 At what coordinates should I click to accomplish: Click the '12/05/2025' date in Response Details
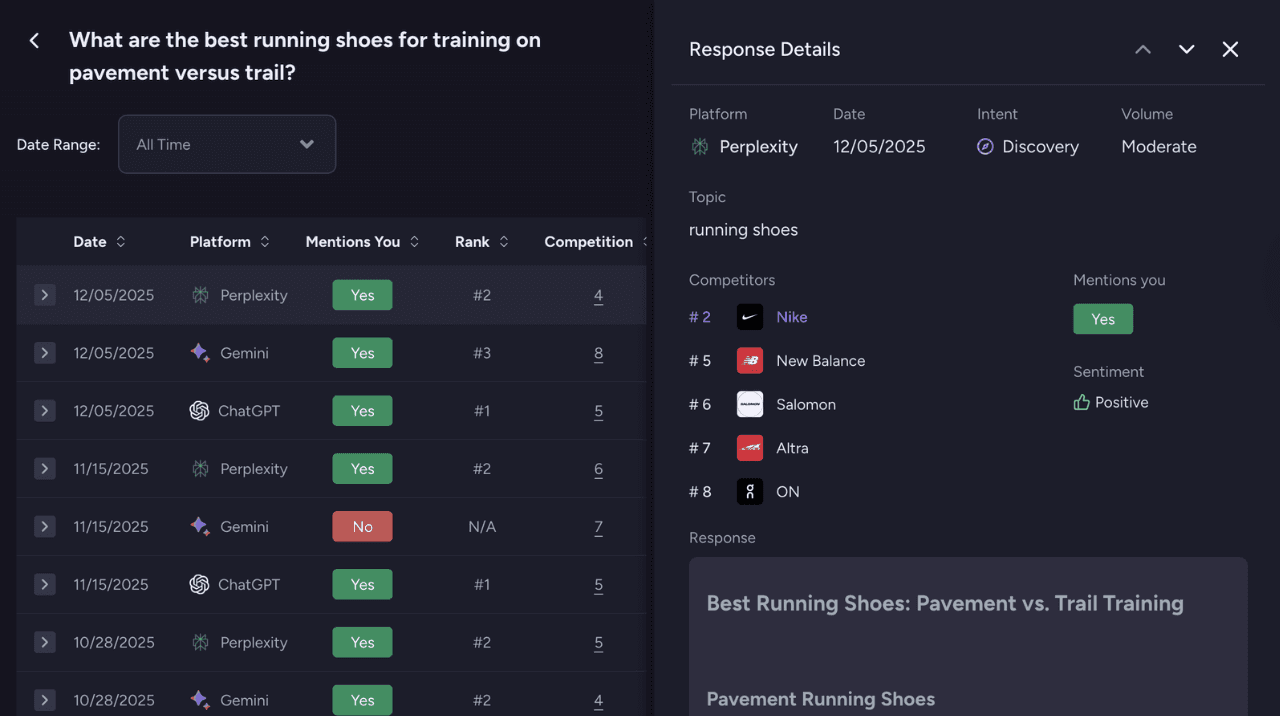(x=880, y=147)
